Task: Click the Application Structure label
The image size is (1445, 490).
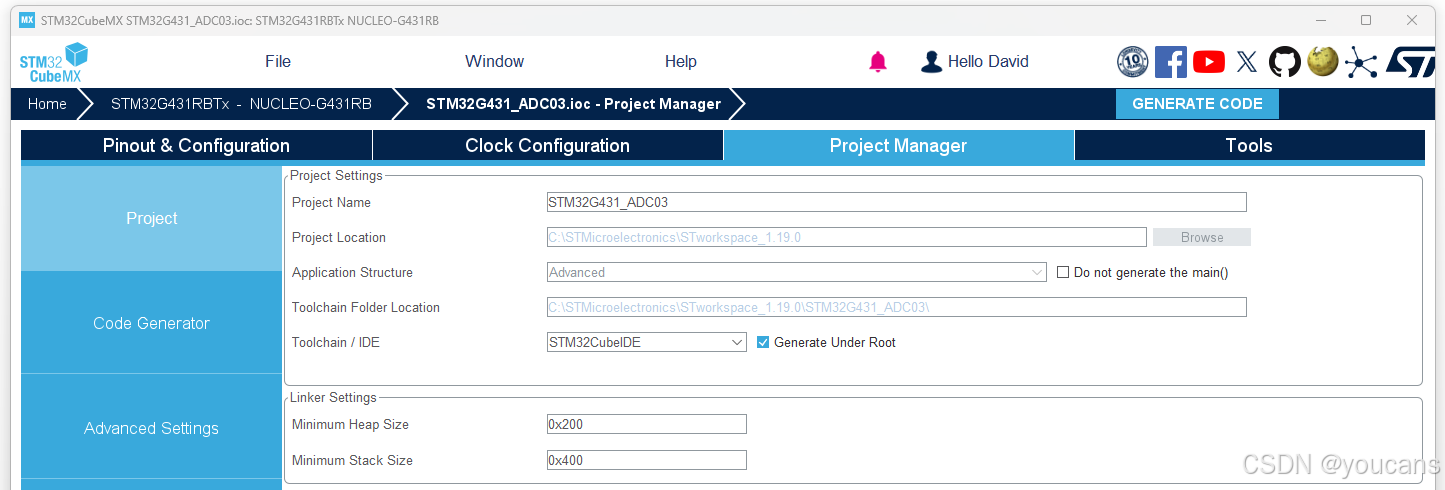Action: [x=352, y=272]
